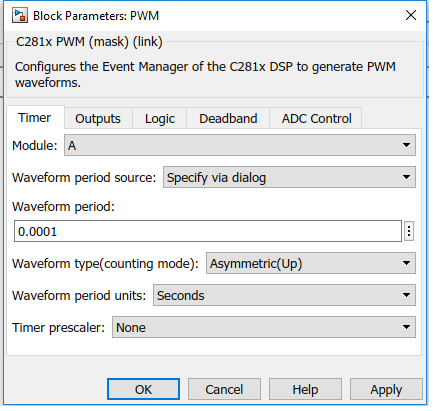
Task: Switch to the Outputs tab
Action: tap(98, 118)
